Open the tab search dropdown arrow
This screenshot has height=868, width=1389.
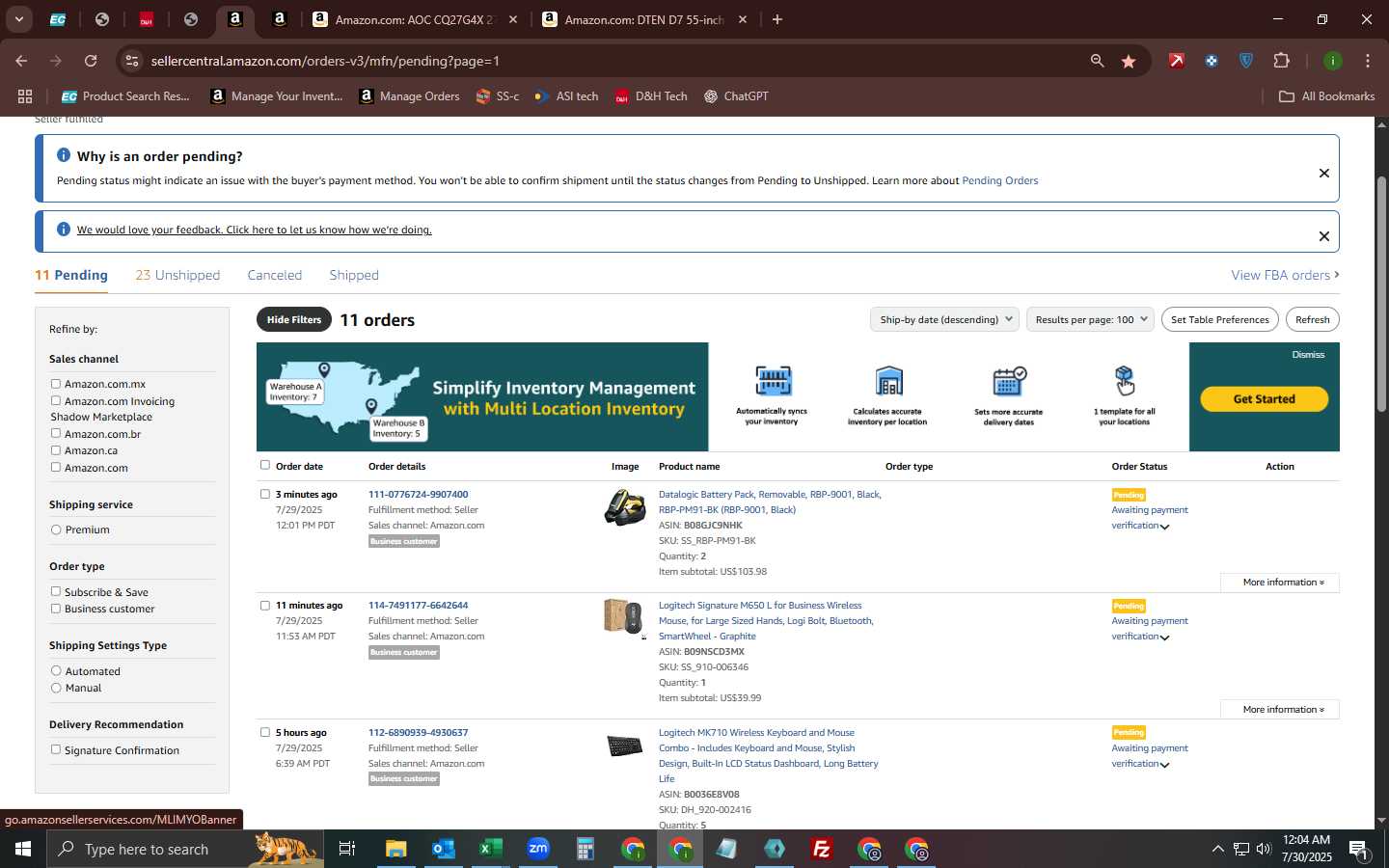(x=18, y=19)
